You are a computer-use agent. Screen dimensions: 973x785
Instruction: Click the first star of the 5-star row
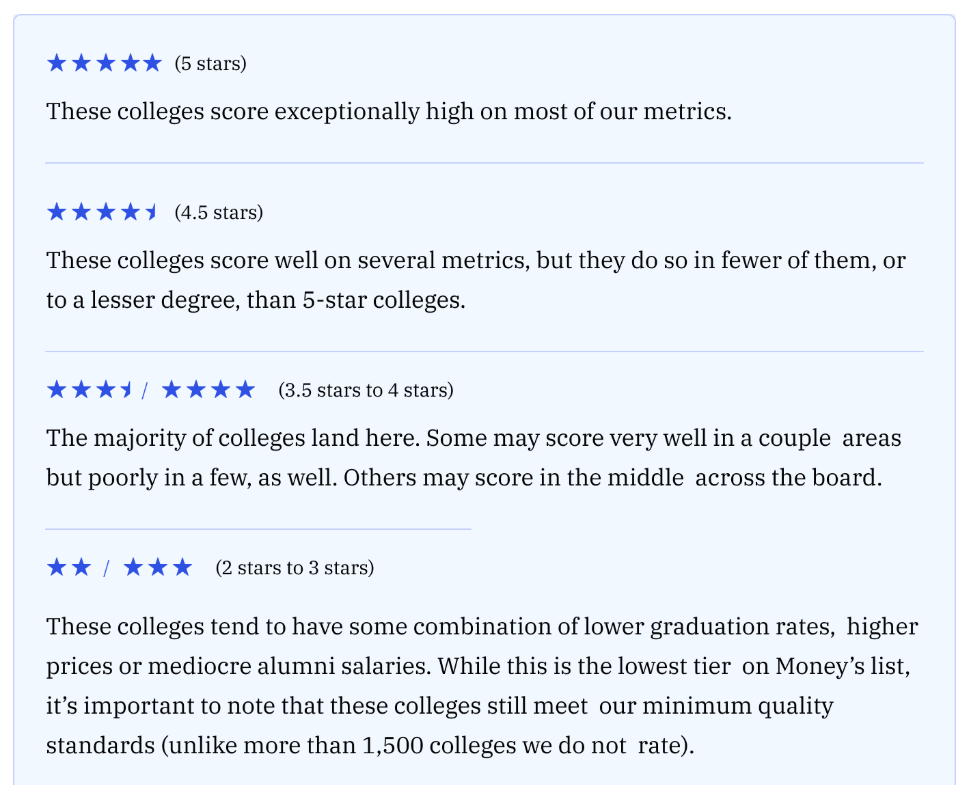pyautogui.click(x=56, y=63)
